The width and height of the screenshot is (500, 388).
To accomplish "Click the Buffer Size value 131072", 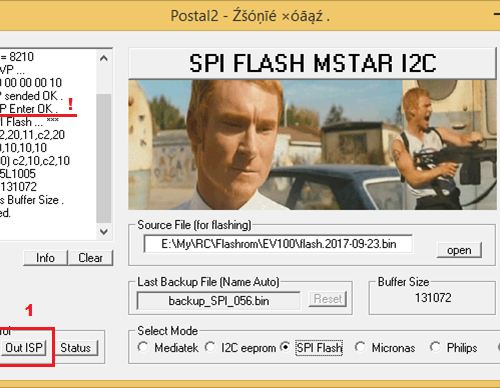I will point(433,297).
